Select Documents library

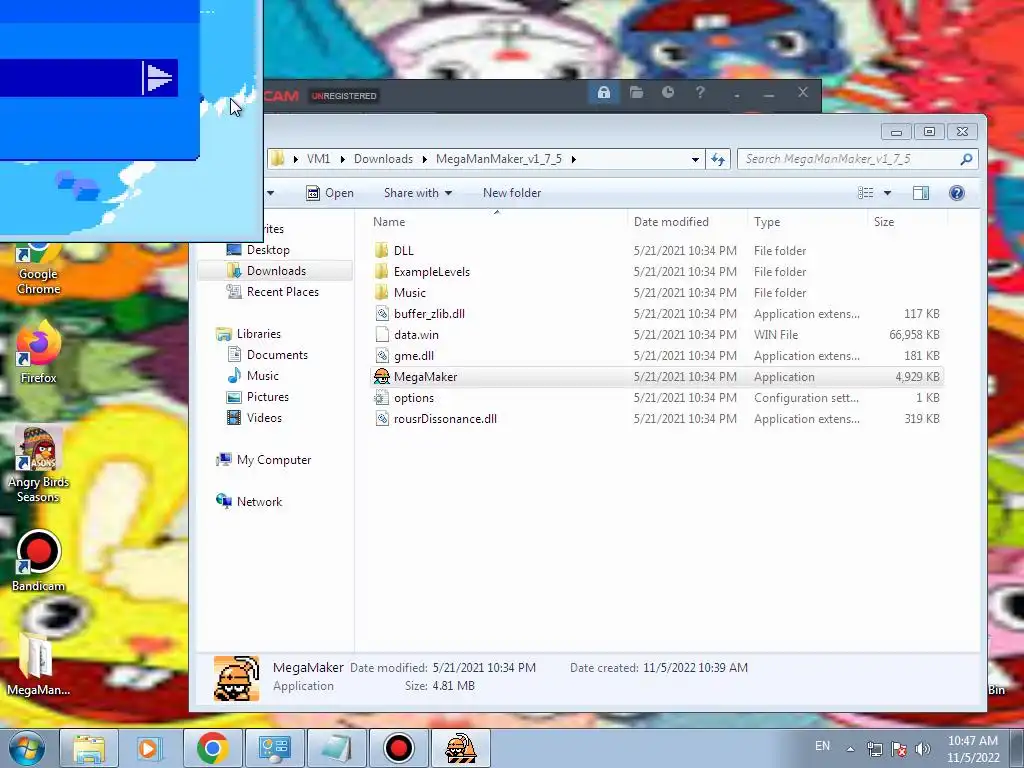pyautogui.click(x=276, y=355)
